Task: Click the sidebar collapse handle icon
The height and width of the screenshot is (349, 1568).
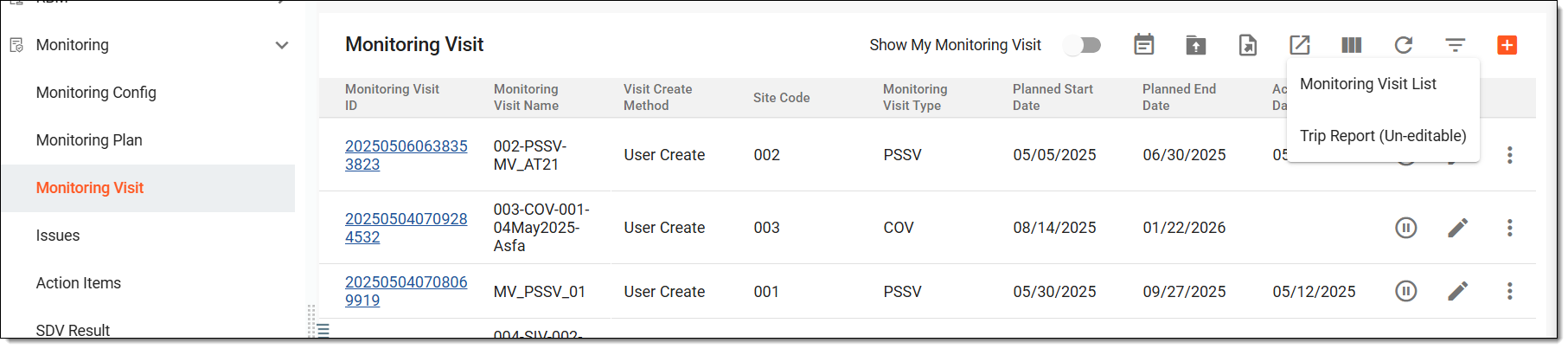Action: click(x=323, y=330)
